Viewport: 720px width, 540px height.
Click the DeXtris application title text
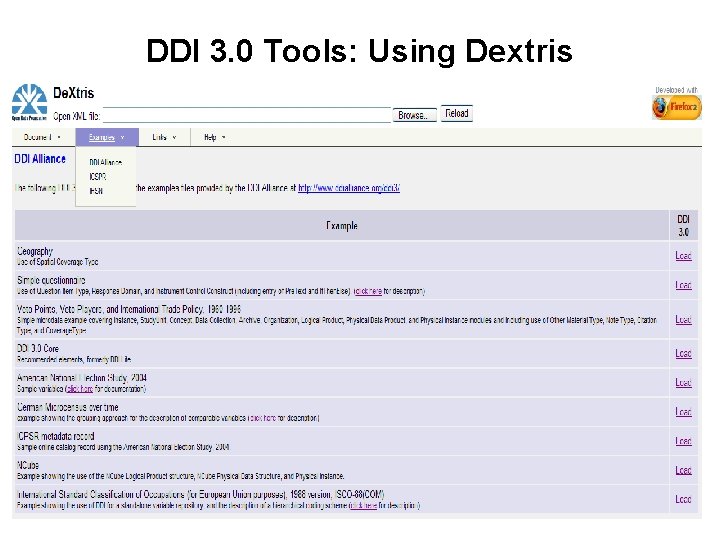(73, 93)
